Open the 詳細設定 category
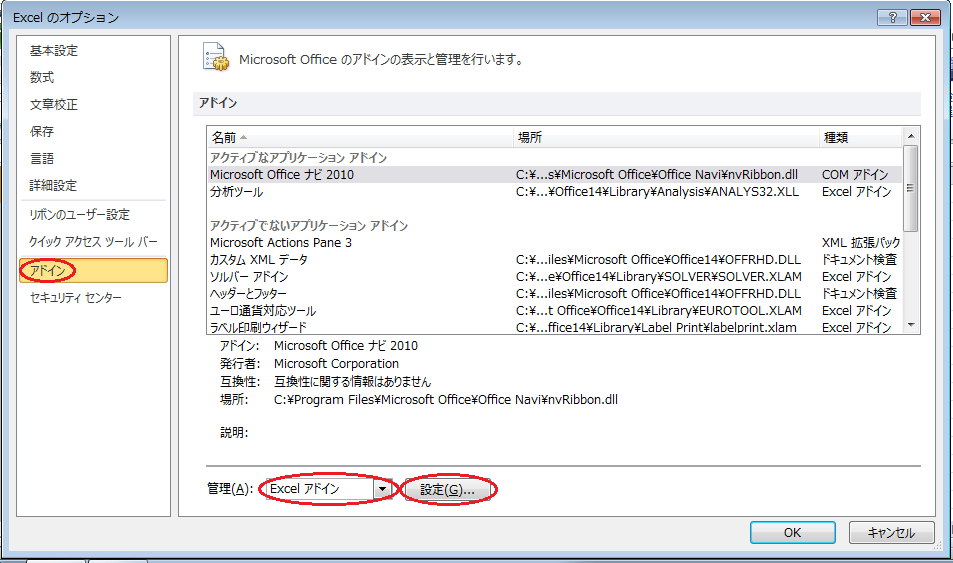 (53, 185)
